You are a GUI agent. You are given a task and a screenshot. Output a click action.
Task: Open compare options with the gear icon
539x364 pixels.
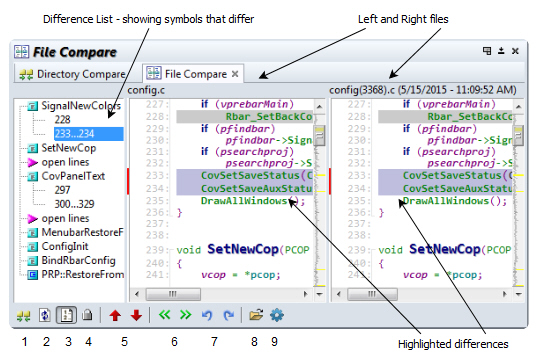click(277, 315)
